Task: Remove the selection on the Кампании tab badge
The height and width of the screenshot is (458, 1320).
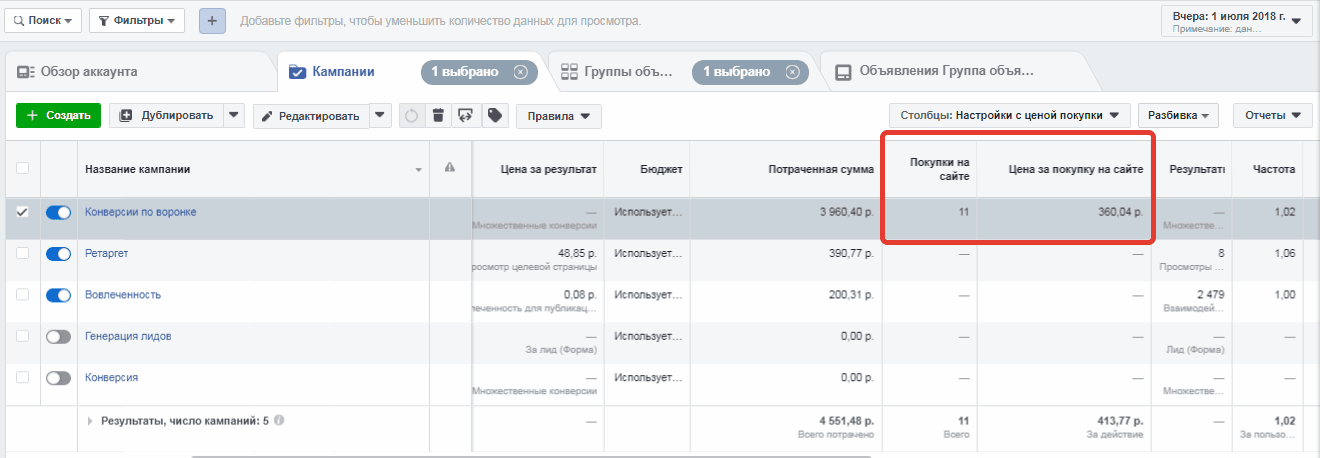Action: click(520, 72)
